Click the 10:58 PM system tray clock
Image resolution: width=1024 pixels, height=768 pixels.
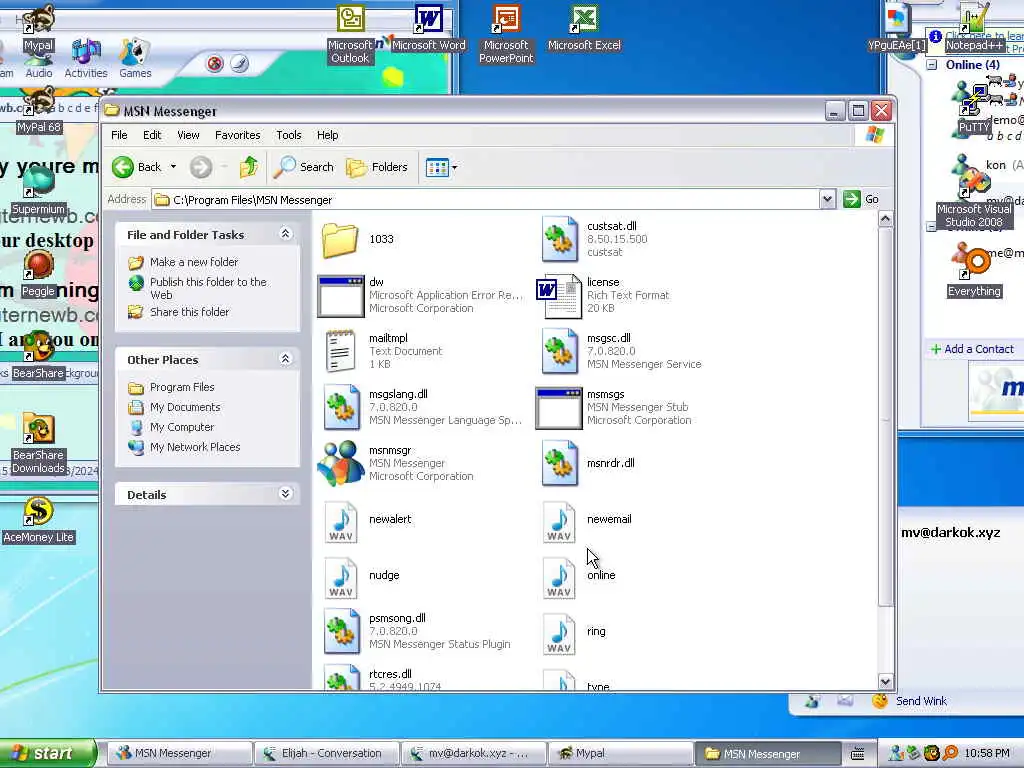click(987, 754)
